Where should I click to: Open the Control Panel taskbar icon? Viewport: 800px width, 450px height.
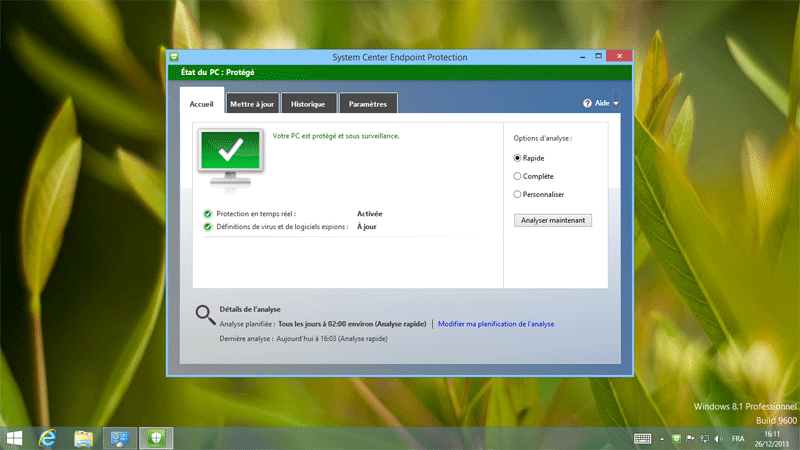(x=120, y=438)
